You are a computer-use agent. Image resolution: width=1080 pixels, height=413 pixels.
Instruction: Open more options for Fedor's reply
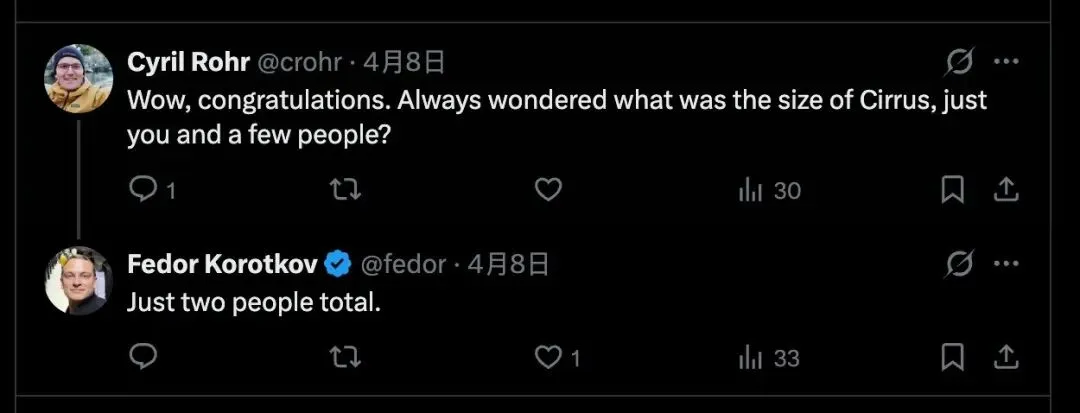pyautogui.click(x=1005, y=264)
